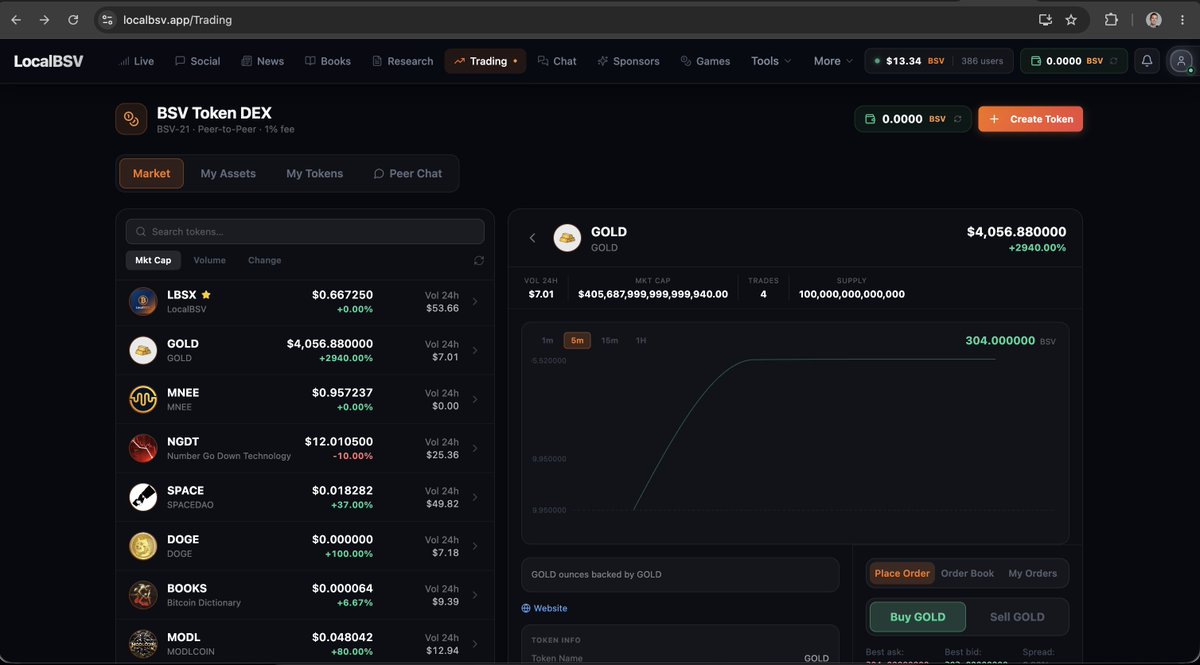Select the Trading nav tab
This screenshot has width=1200, height=665.
[485, 61]
